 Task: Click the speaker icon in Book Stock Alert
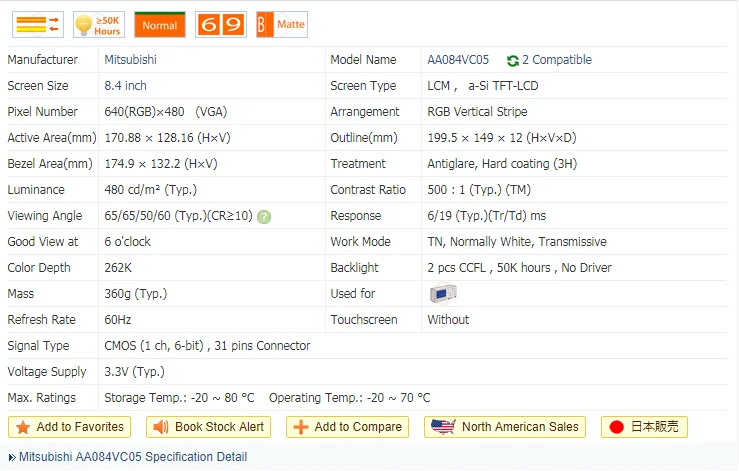[161, 427]
